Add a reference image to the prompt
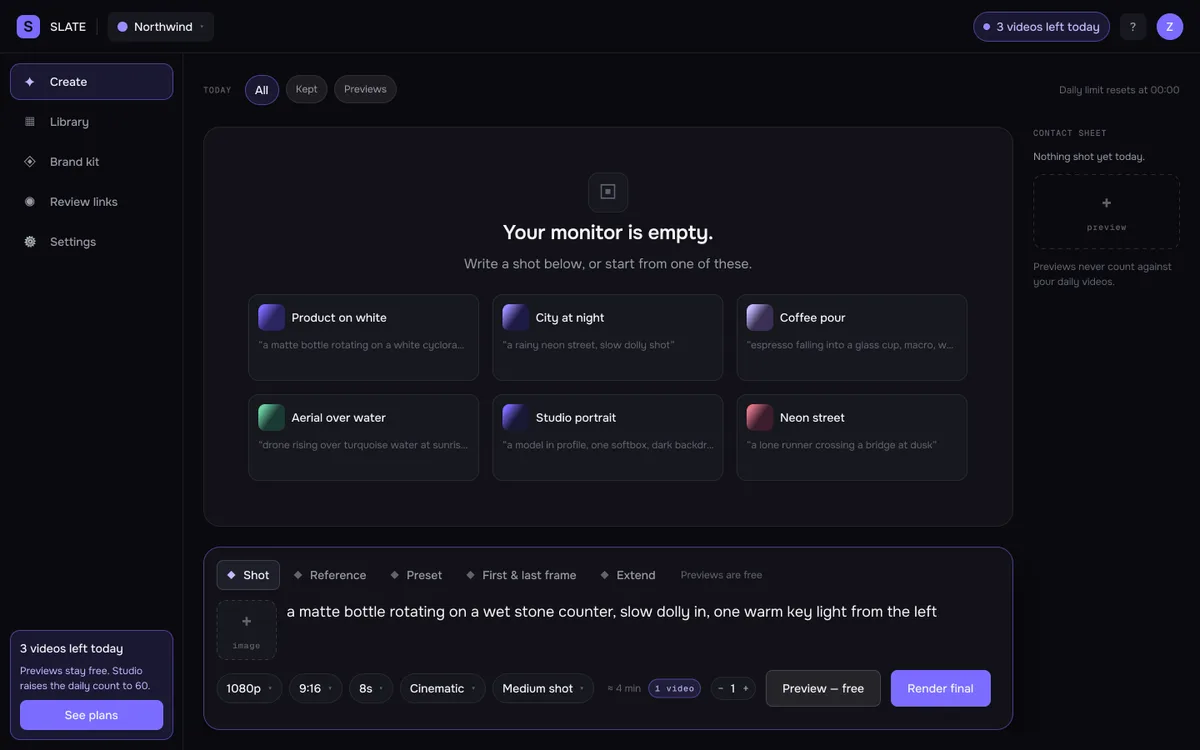This screenshot has height=750, width=1200. pos(246,630)
